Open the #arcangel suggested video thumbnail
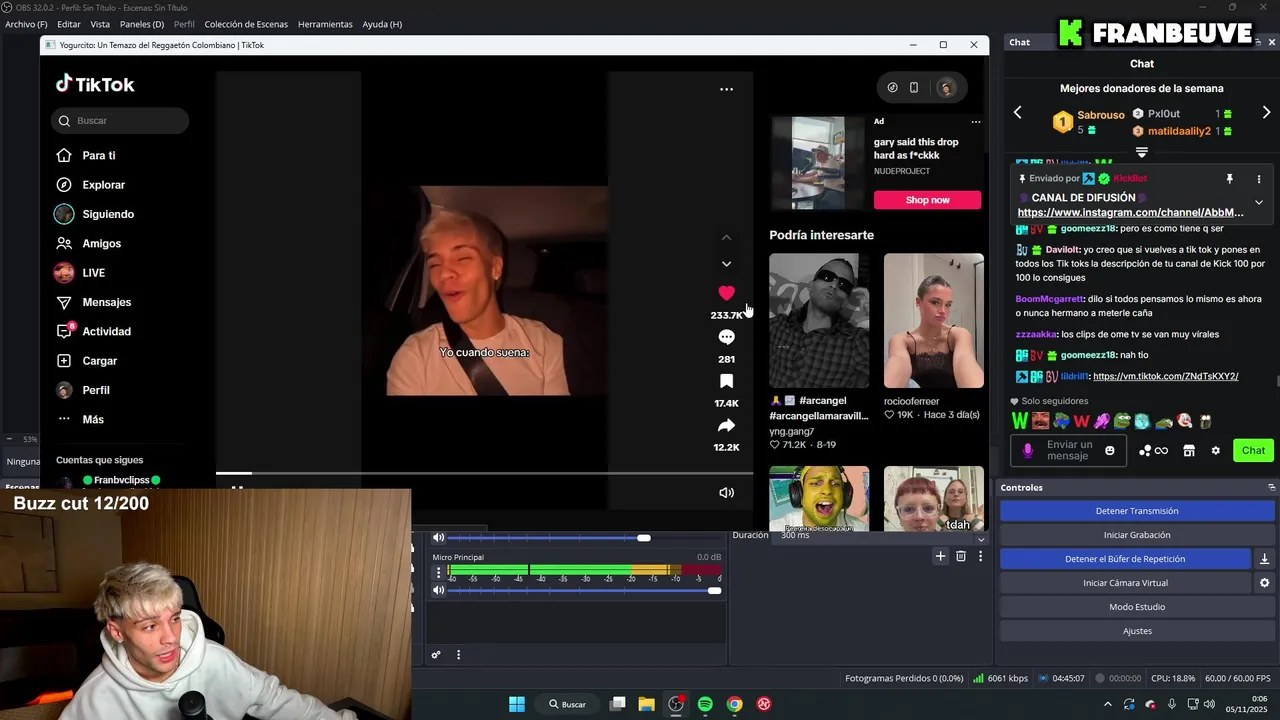 click(x=819, y=321)
